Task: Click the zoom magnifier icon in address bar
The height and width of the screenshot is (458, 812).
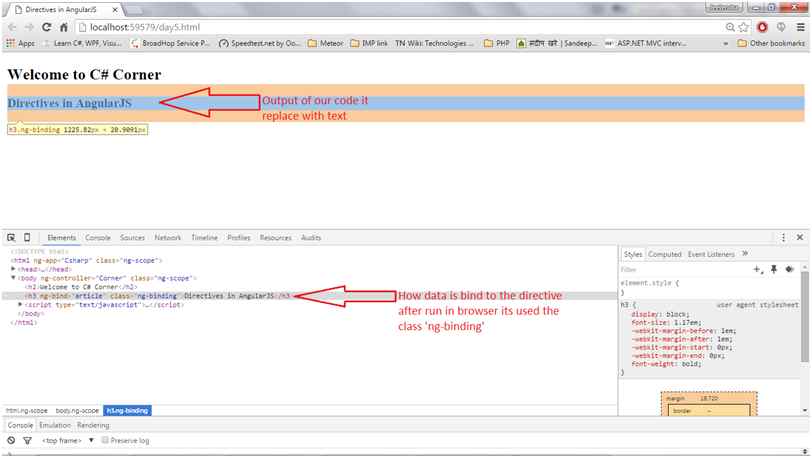Action: coord(730,27)
